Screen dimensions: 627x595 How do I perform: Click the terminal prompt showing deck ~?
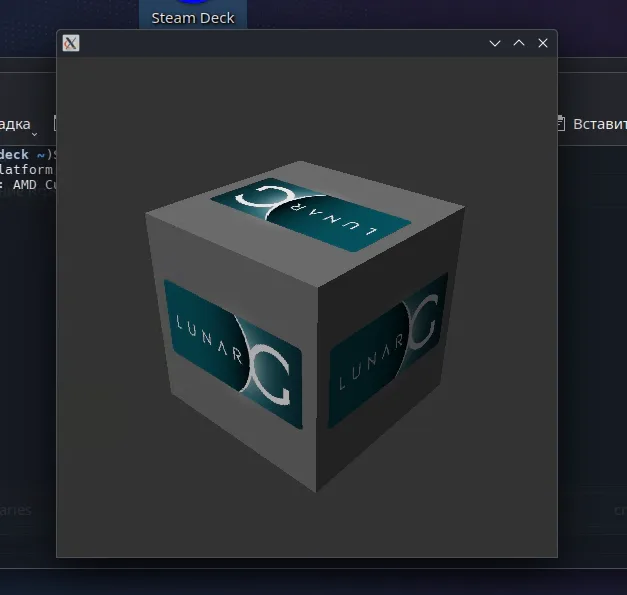coord(26,154)
